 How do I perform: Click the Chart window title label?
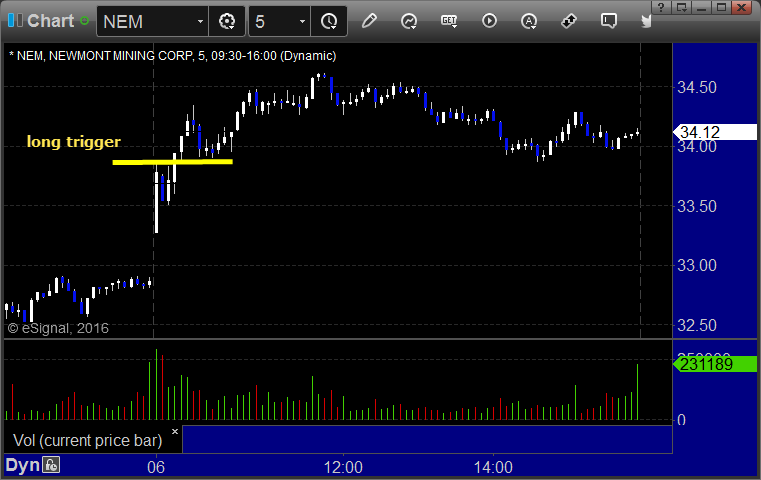click(50, 21)
